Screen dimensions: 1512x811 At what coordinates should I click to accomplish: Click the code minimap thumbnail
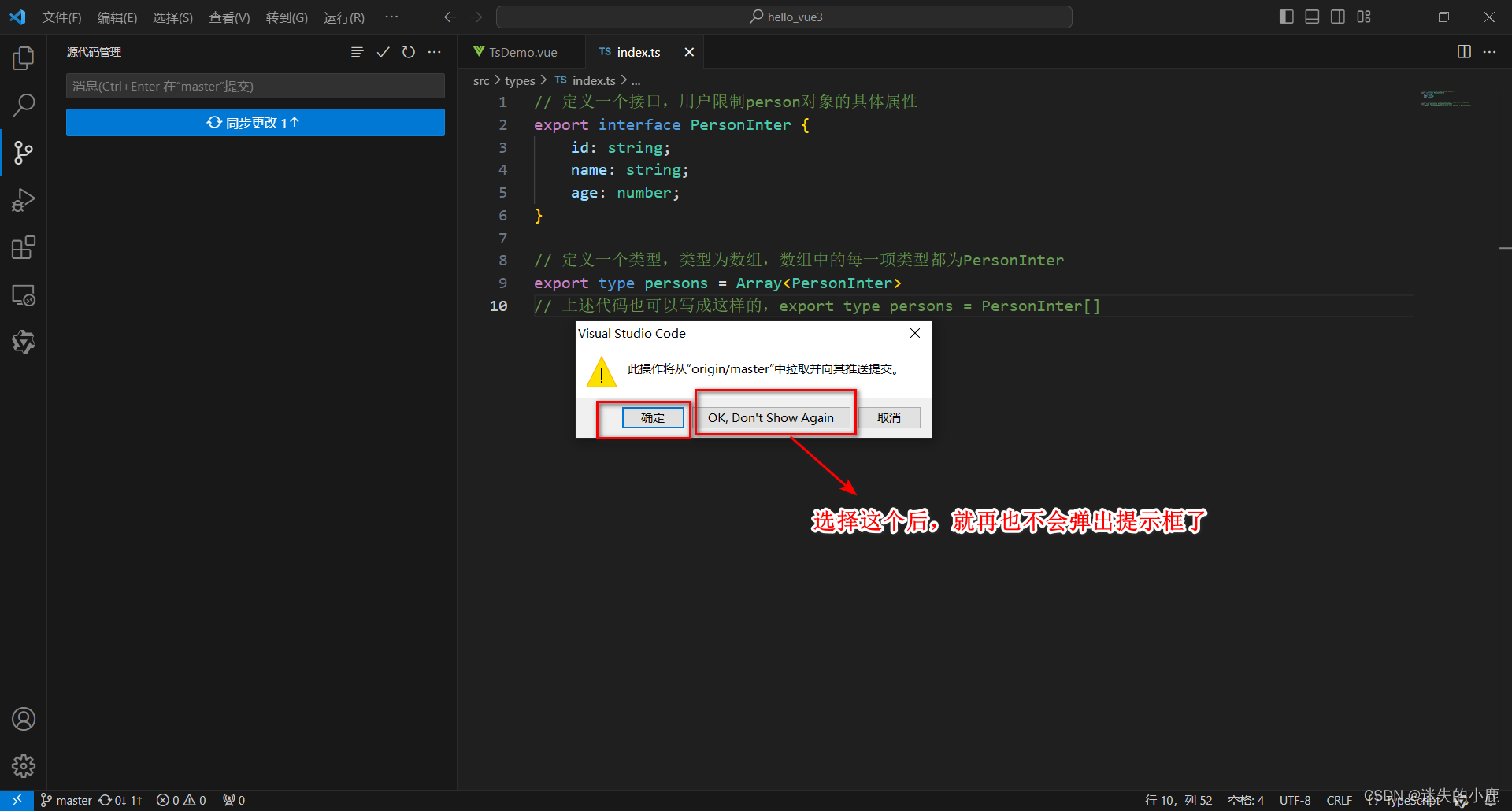point(1445,98)
